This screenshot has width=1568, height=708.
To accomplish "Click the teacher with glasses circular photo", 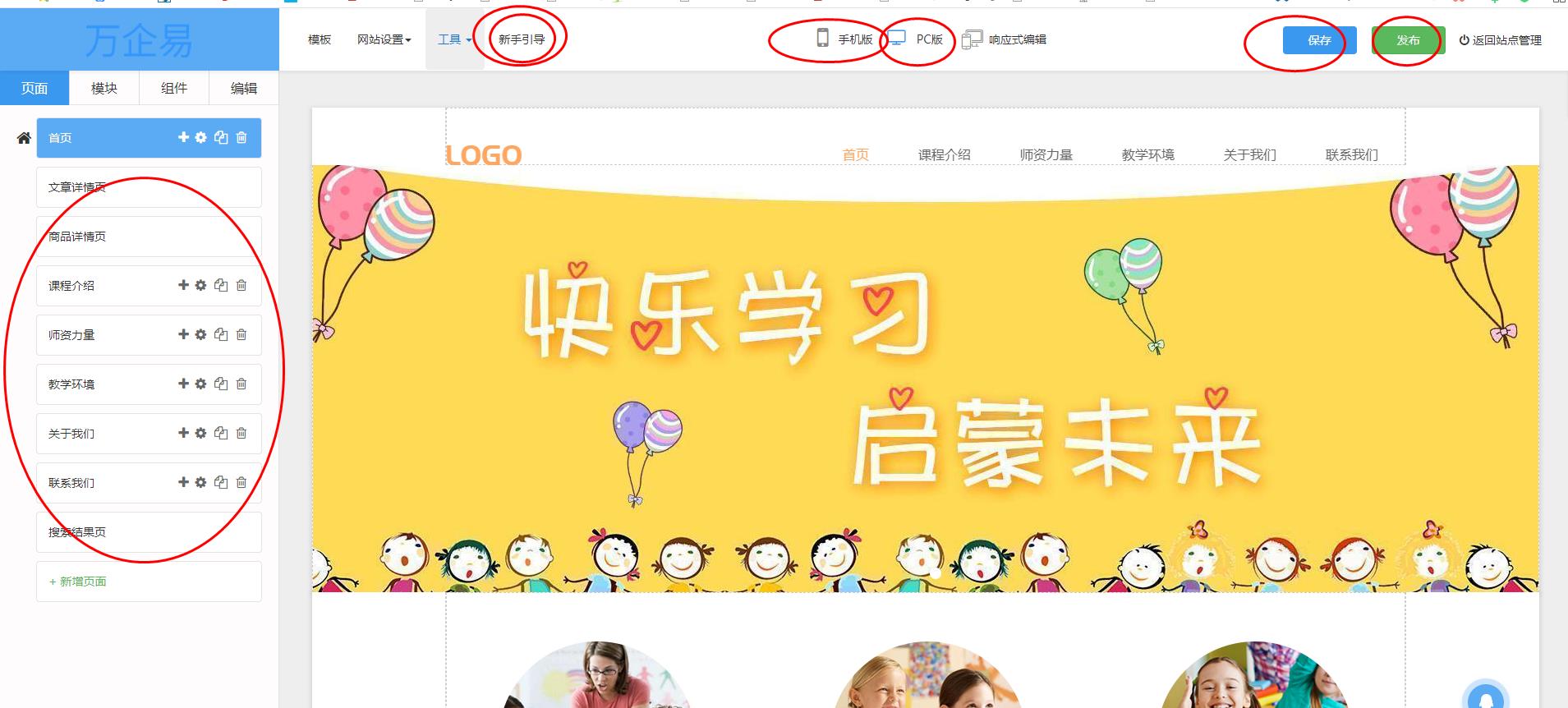I will point(597,675).
